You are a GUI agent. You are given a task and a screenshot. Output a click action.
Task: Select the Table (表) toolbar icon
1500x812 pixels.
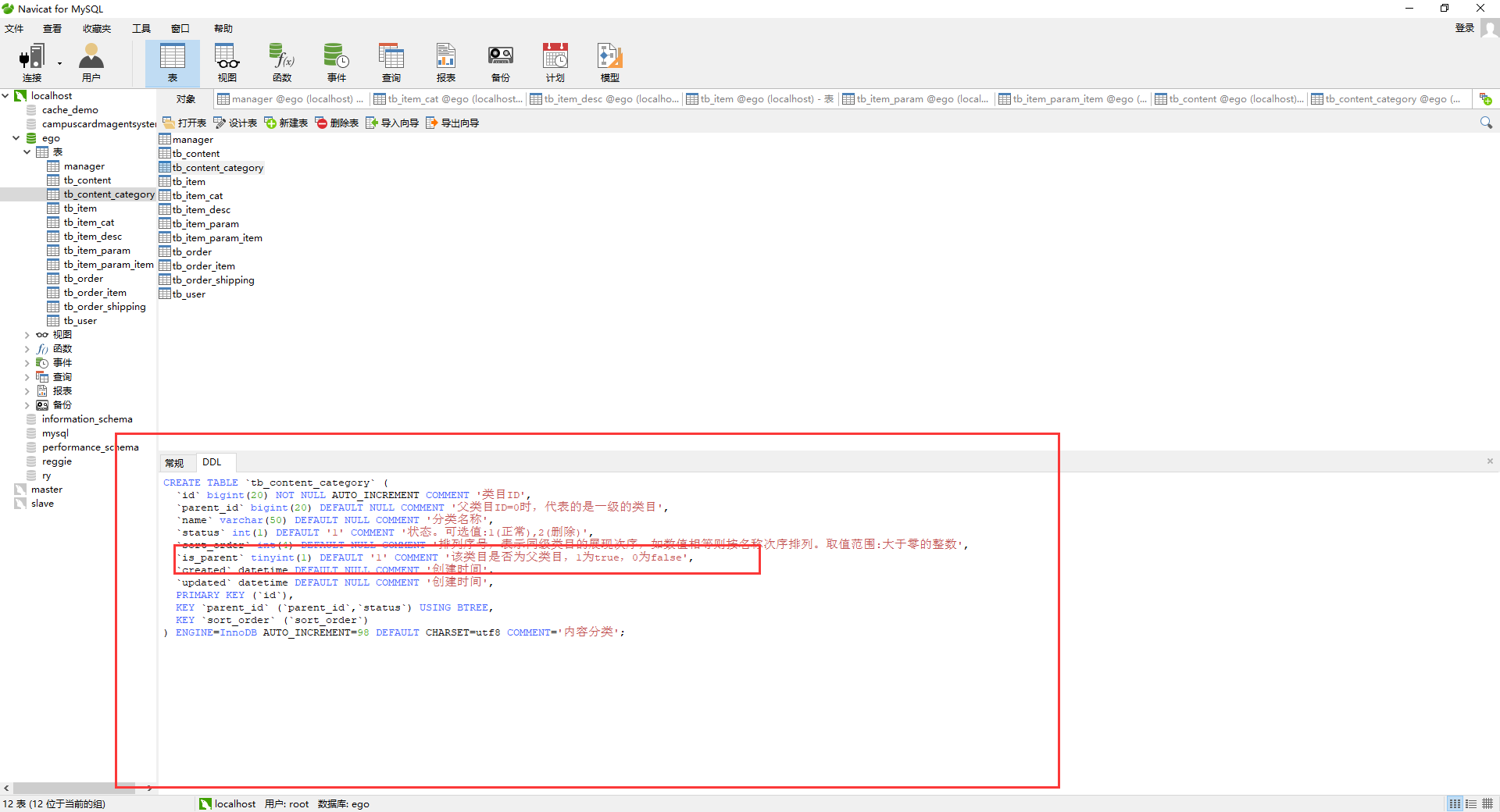click(x=173, y=62)
